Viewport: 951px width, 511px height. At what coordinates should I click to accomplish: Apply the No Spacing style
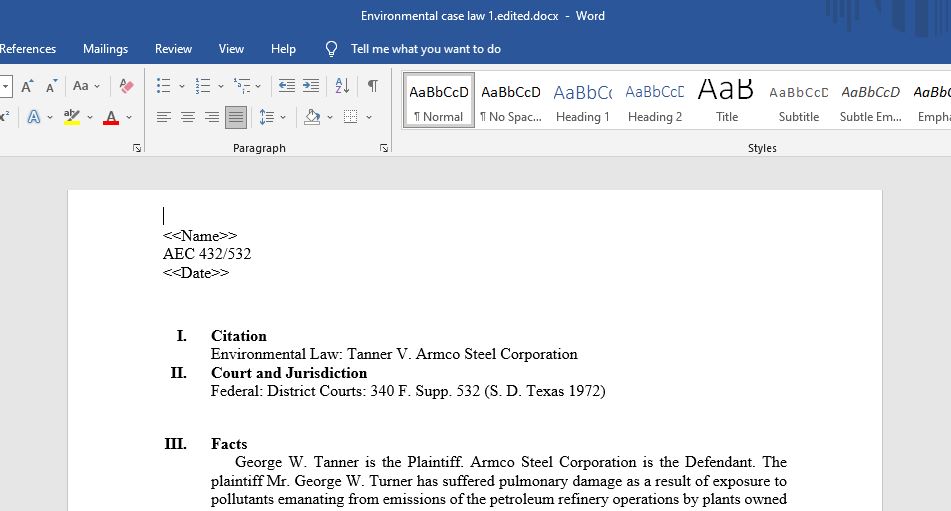511,101
